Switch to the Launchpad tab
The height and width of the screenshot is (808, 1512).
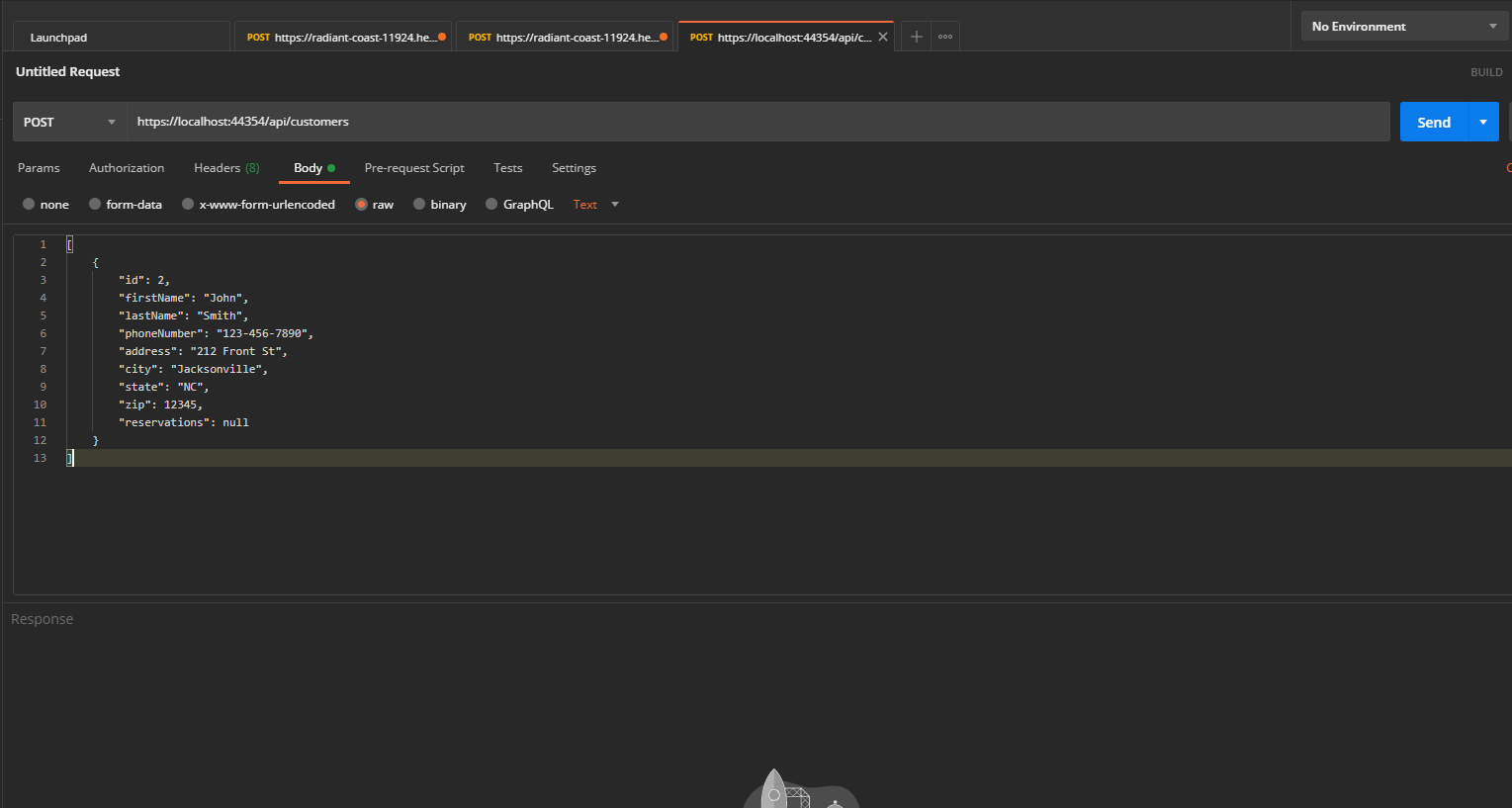pyautogui.click(x=59, y=38)
